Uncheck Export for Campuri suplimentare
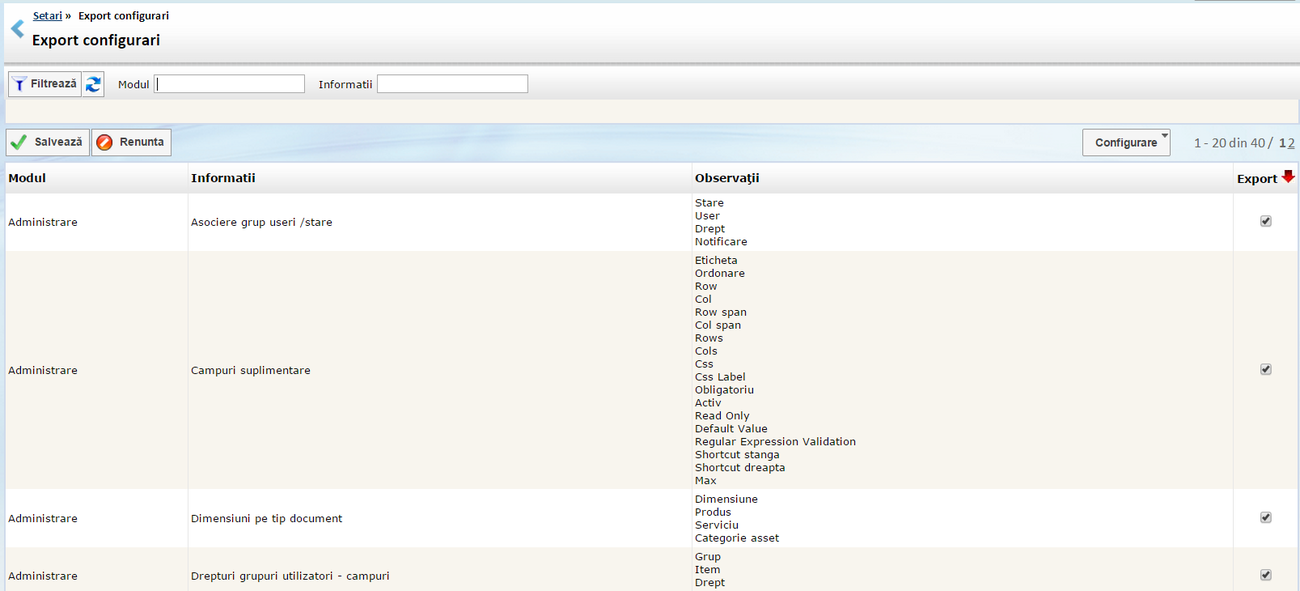 point(1265,369)
